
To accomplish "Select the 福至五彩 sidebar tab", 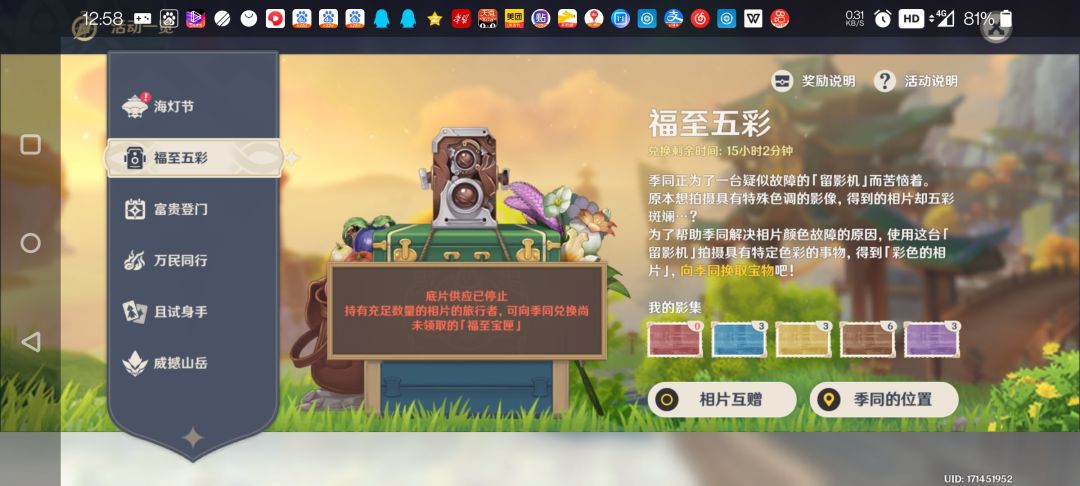I will [194, 158].
